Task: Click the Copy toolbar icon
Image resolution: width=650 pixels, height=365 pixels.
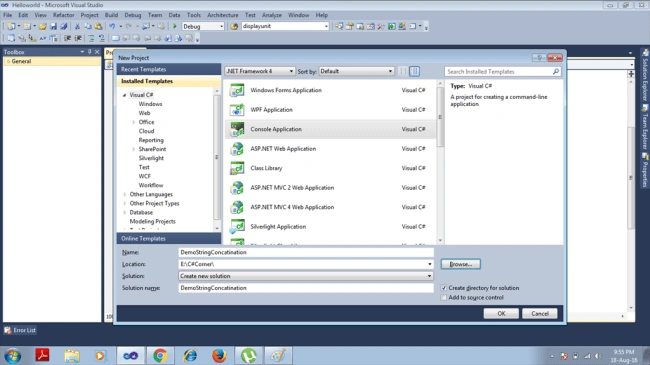Action: point(88,26)
